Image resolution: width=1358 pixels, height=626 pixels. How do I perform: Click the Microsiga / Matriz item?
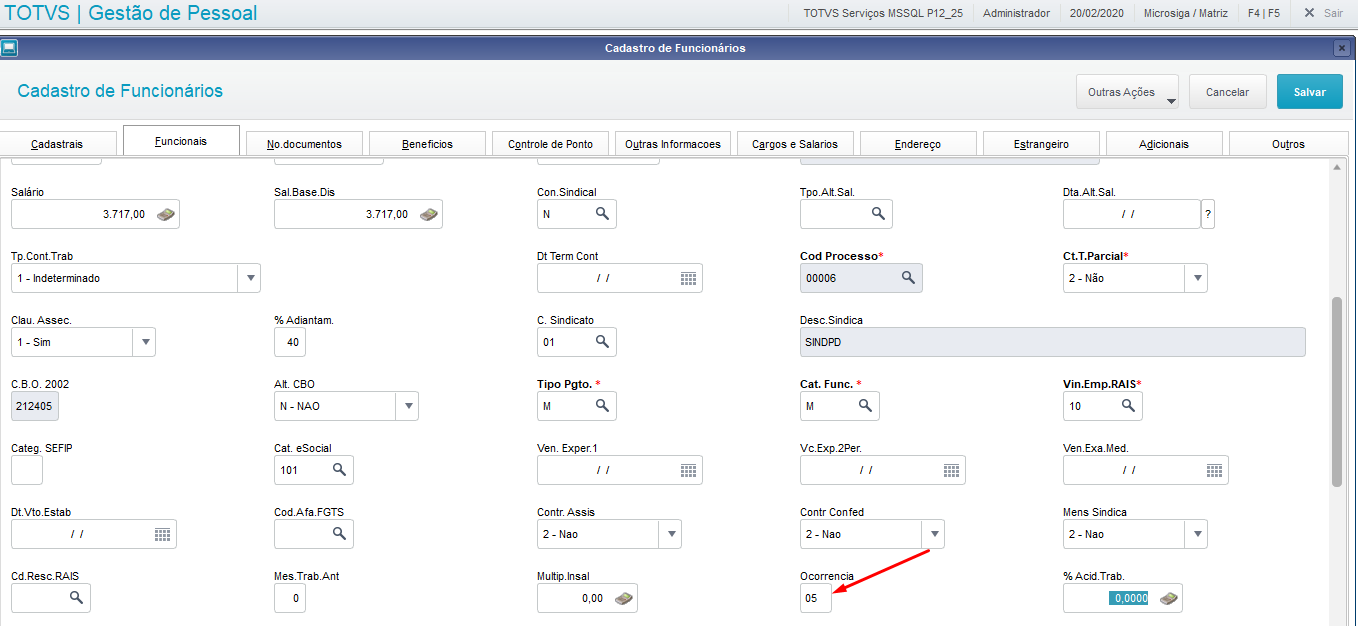point(1186,13)
